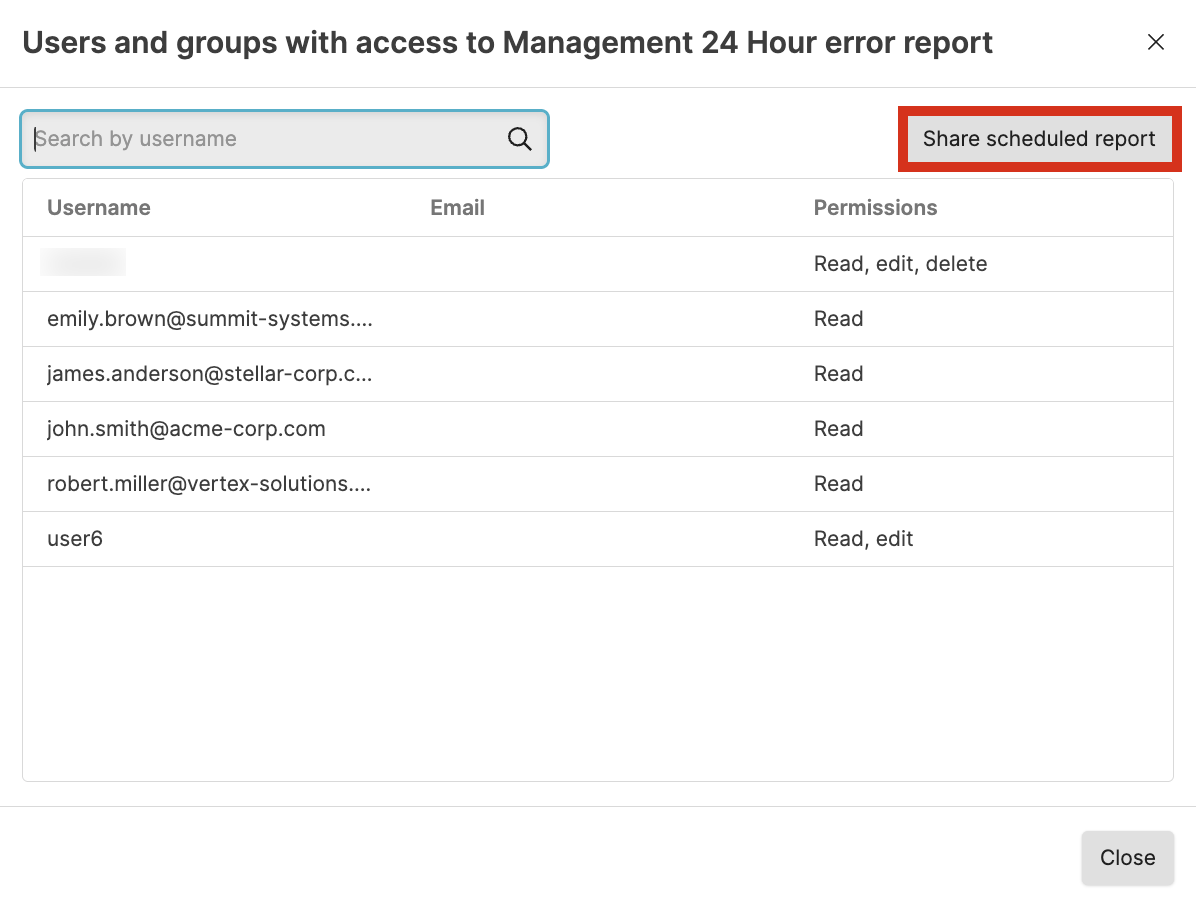
Task: Click the Username column header
Action: point(99,208)
